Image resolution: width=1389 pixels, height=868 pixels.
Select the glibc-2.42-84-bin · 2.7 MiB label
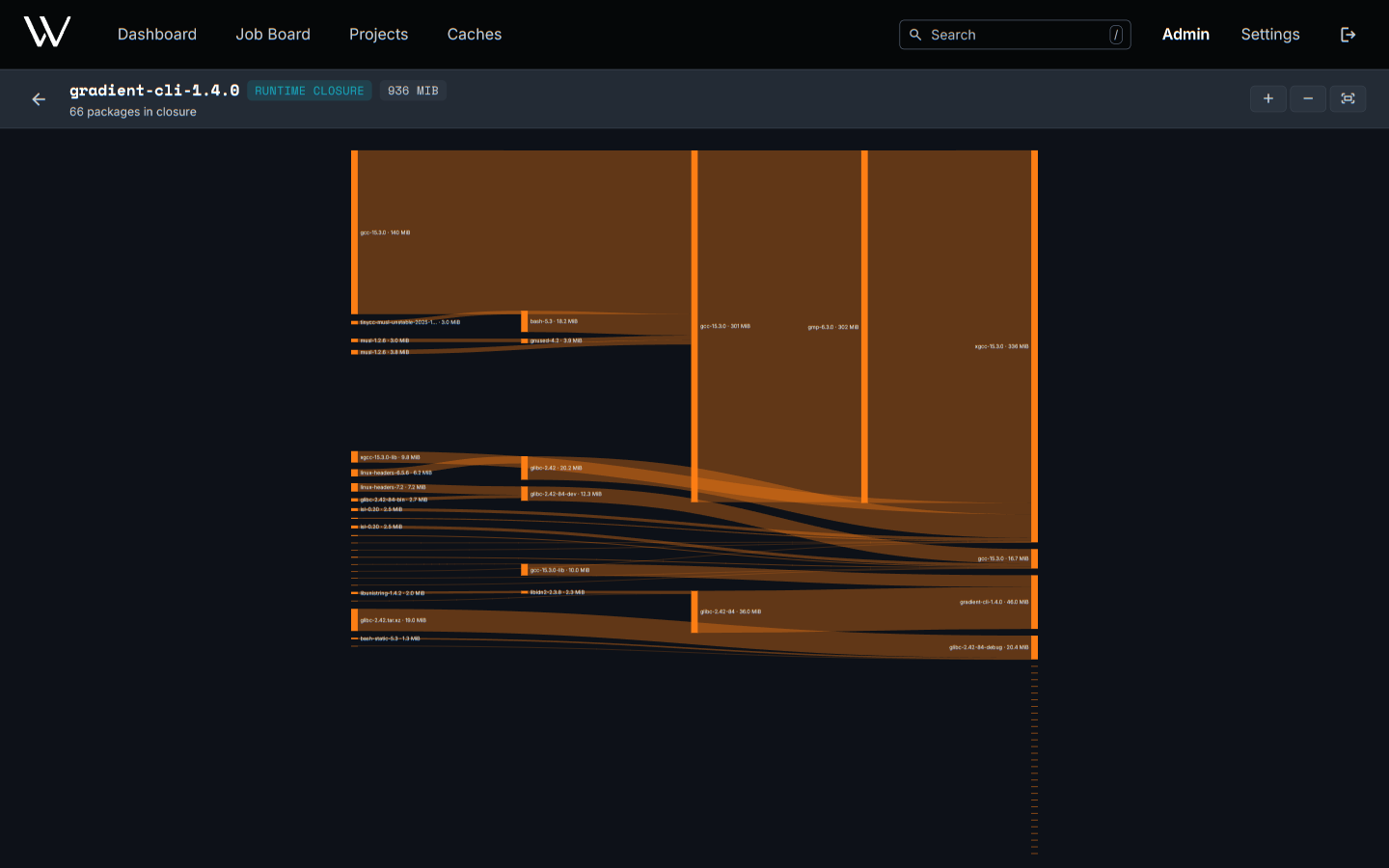[394, 500]
